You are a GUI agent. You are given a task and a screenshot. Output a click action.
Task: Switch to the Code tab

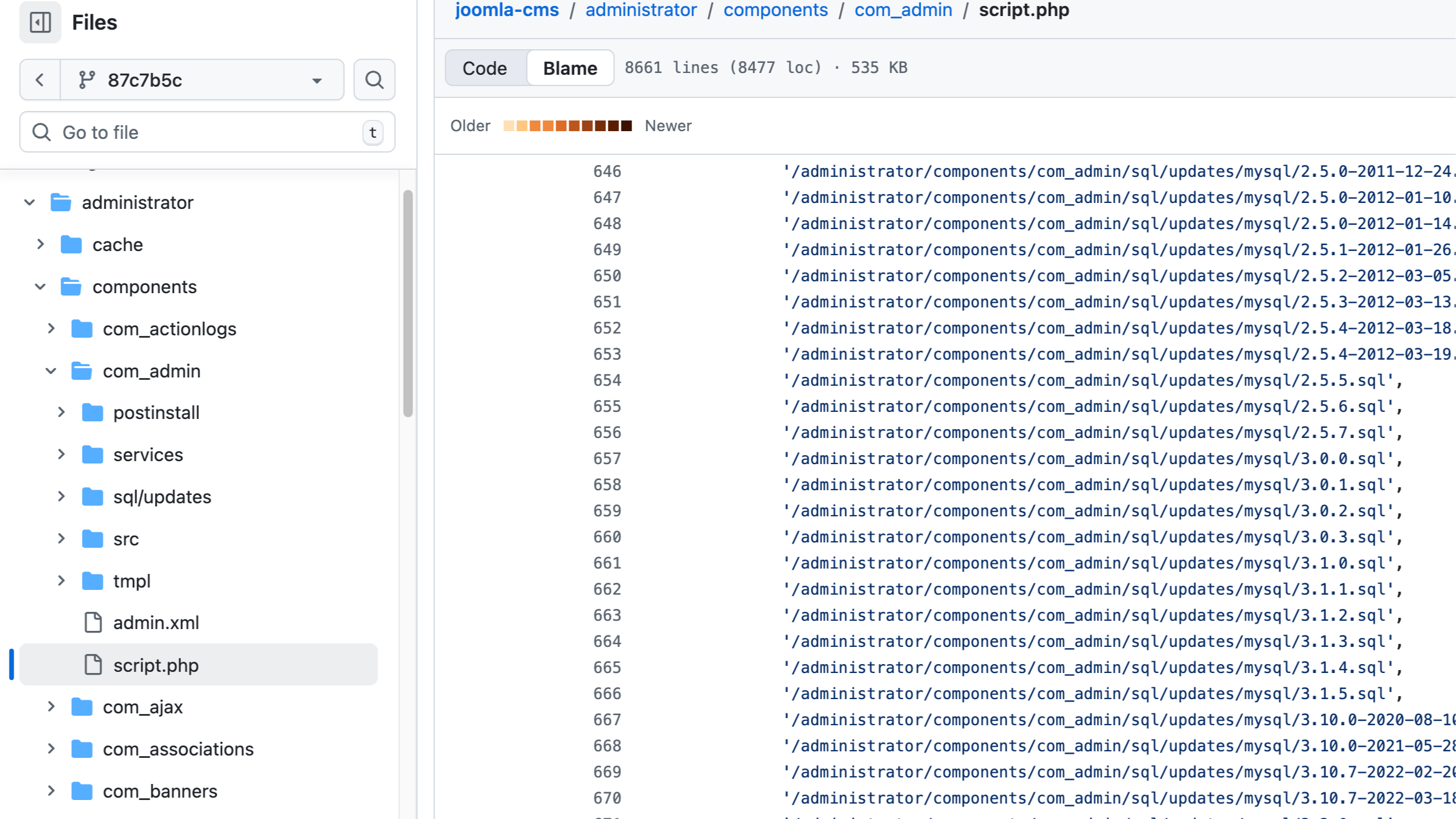(x=484, y=68)
